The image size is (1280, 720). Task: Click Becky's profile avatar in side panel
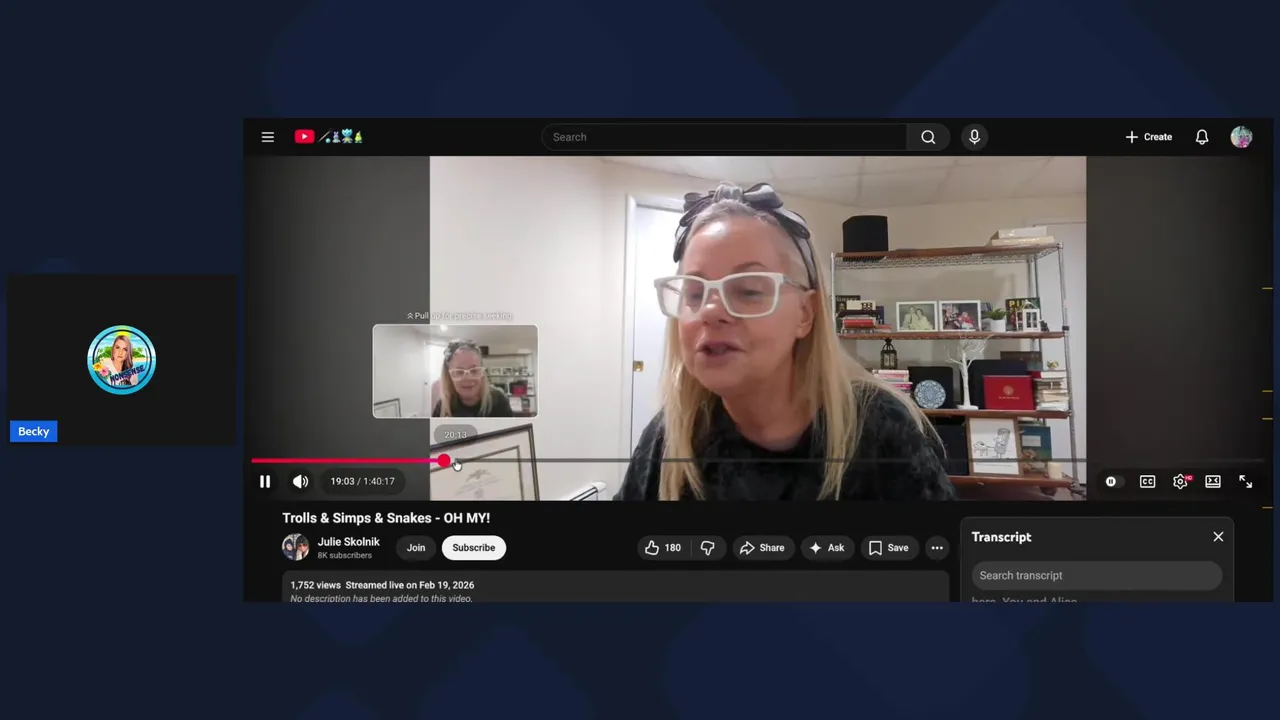pos(121,360)
